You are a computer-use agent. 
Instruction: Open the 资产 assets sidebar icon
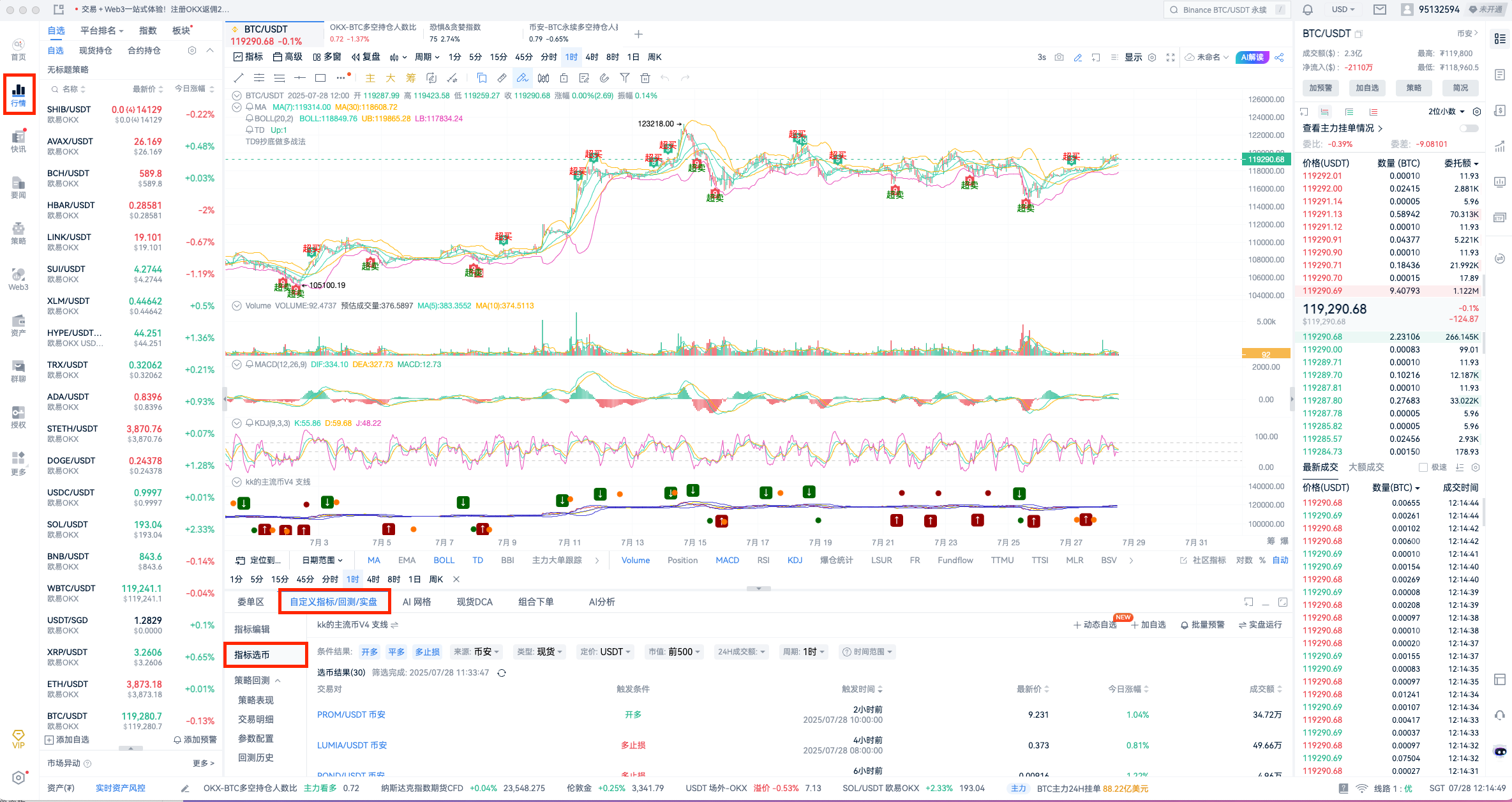pos(19,325)
